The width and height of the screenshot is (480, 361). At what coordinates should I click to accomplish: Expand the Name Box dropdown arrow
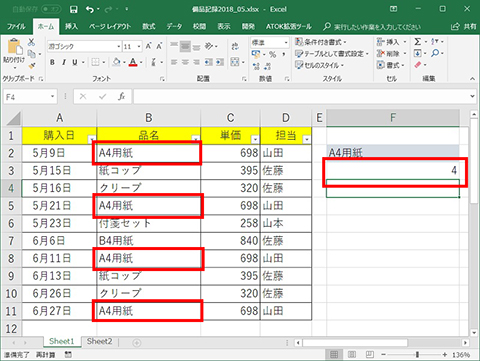pos(52,97)
